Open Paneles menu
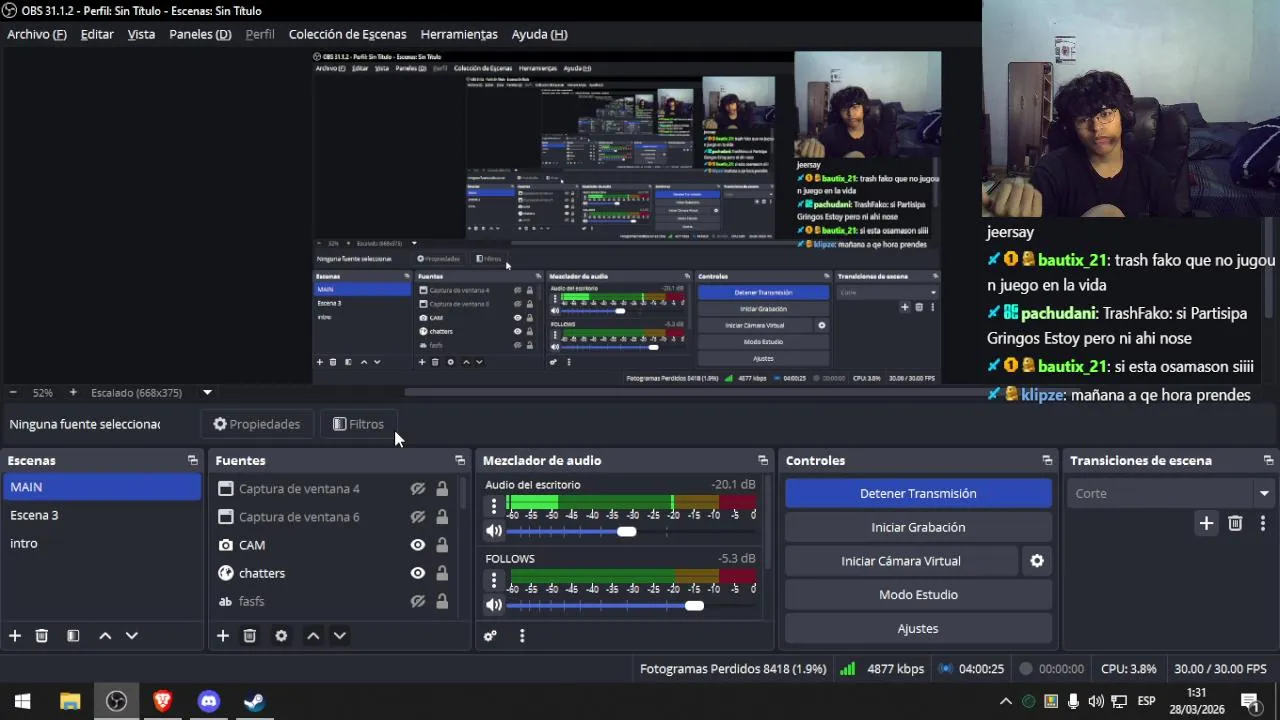1280x720 pixels. point(200,34)
